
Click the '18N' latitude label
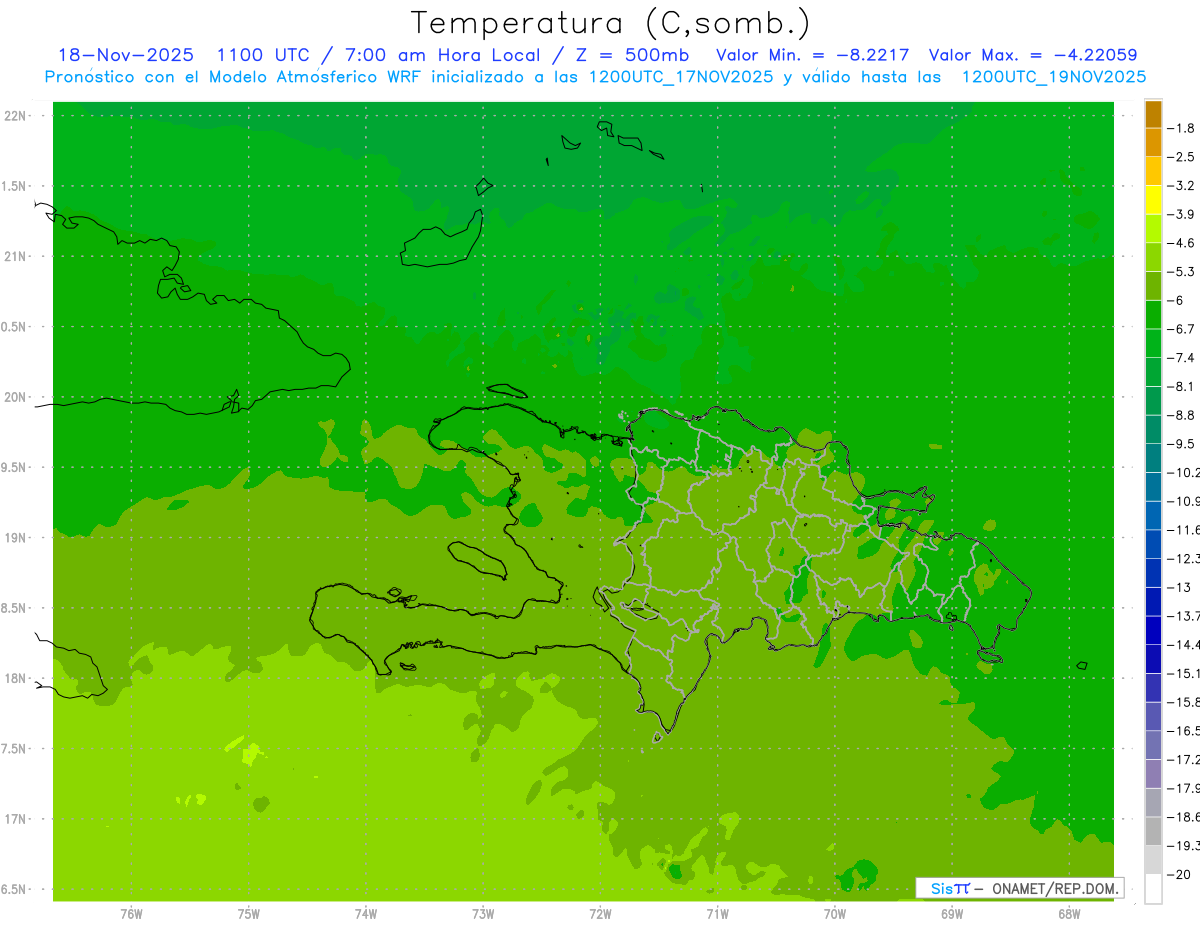coord(15,679)
